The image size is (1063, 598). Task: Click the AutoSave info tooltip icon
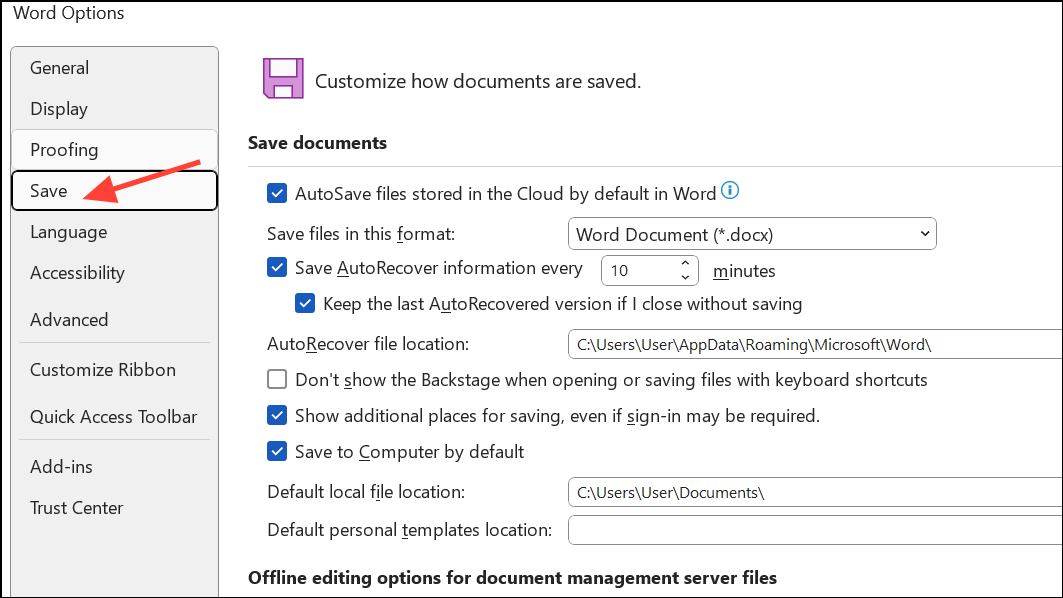(x=729, y=190)
